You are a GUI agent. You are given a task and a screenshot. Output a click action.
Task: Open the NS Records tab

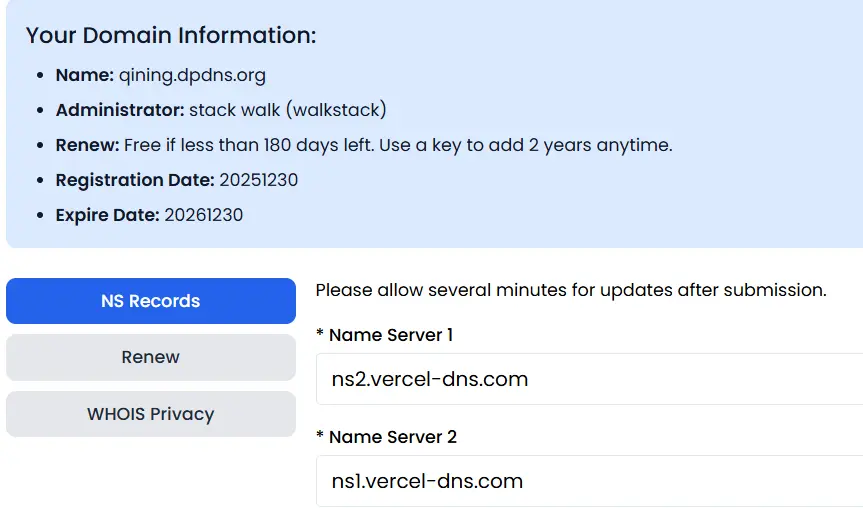click(x=150, y=301)
